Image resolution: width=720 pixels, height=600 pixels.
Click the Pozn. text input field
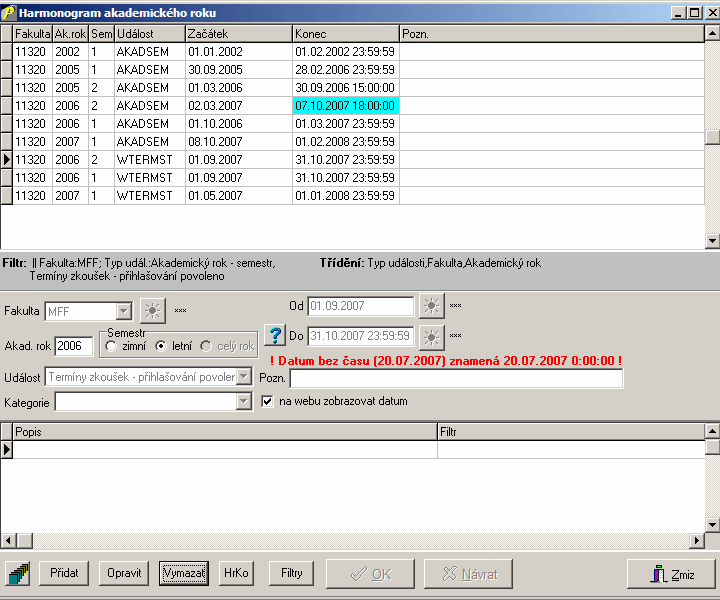pos(456,378)
